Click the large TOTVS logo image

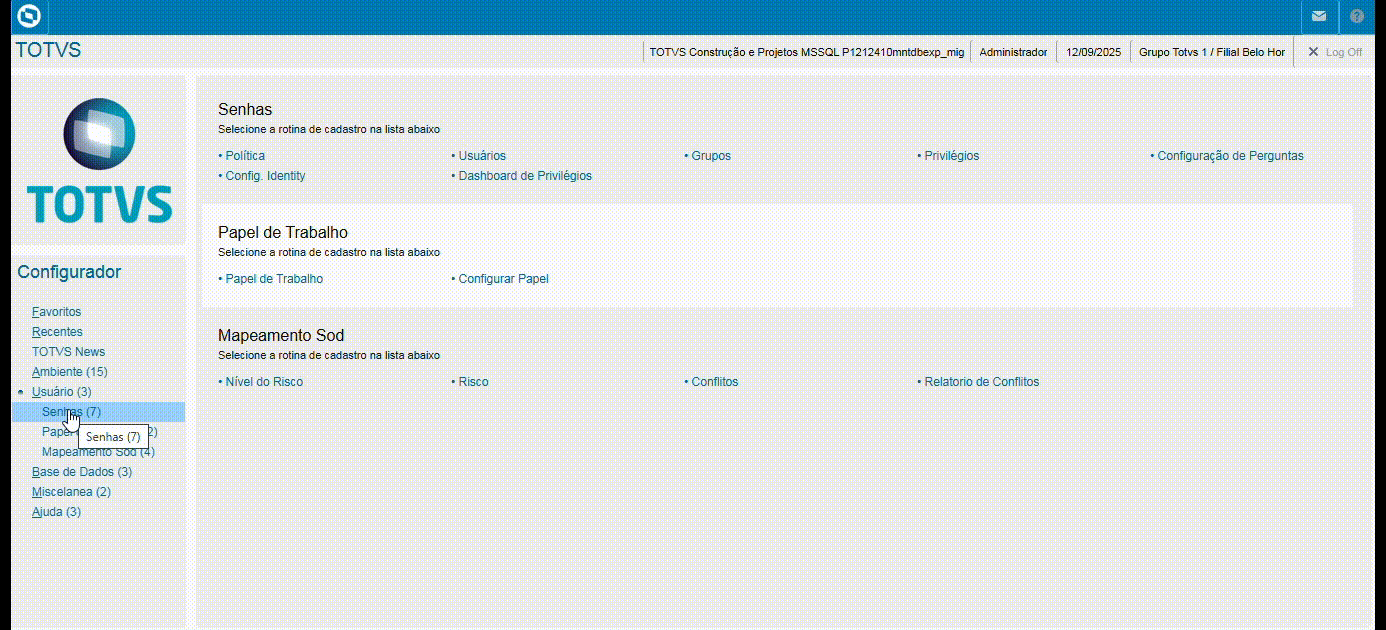click(x=99, y=160)
